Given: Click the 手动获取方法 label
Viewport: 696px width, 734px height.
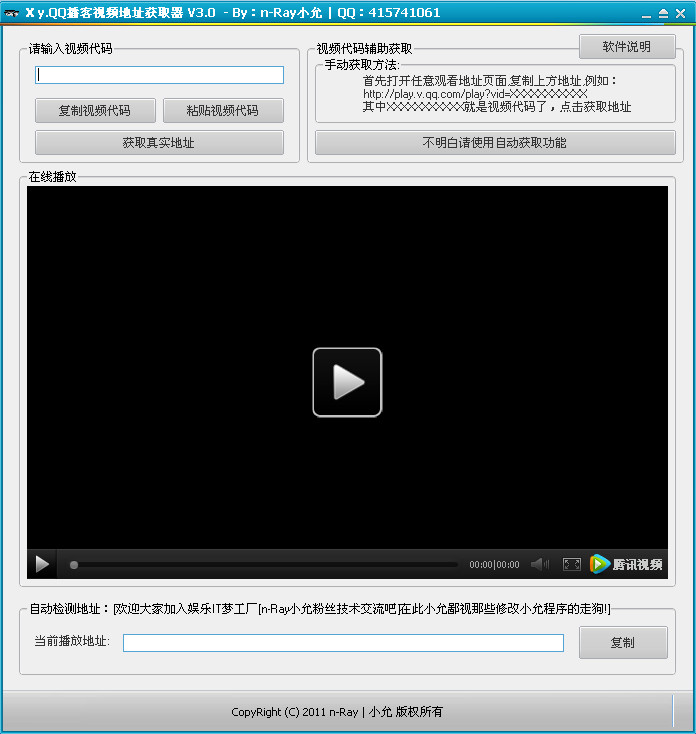Looking at the screenshot, I should pyautogui.click(x=362, y=65).
